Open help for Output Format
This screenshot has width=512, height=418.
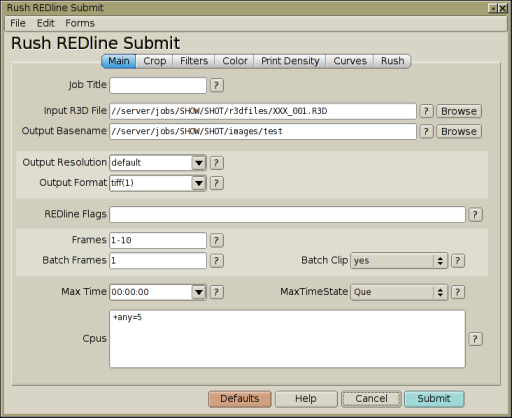[x=217, y=183]
